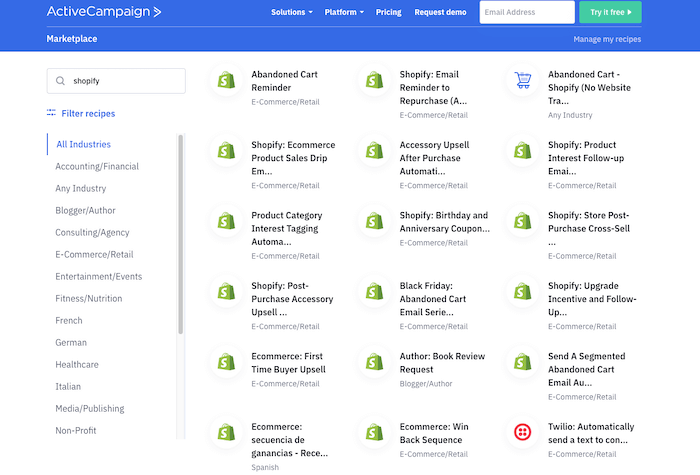Image resolution: width=700 pixels, height=475 pixels.
Task: Focus the Email Address input field
Action: click(526, 12)
